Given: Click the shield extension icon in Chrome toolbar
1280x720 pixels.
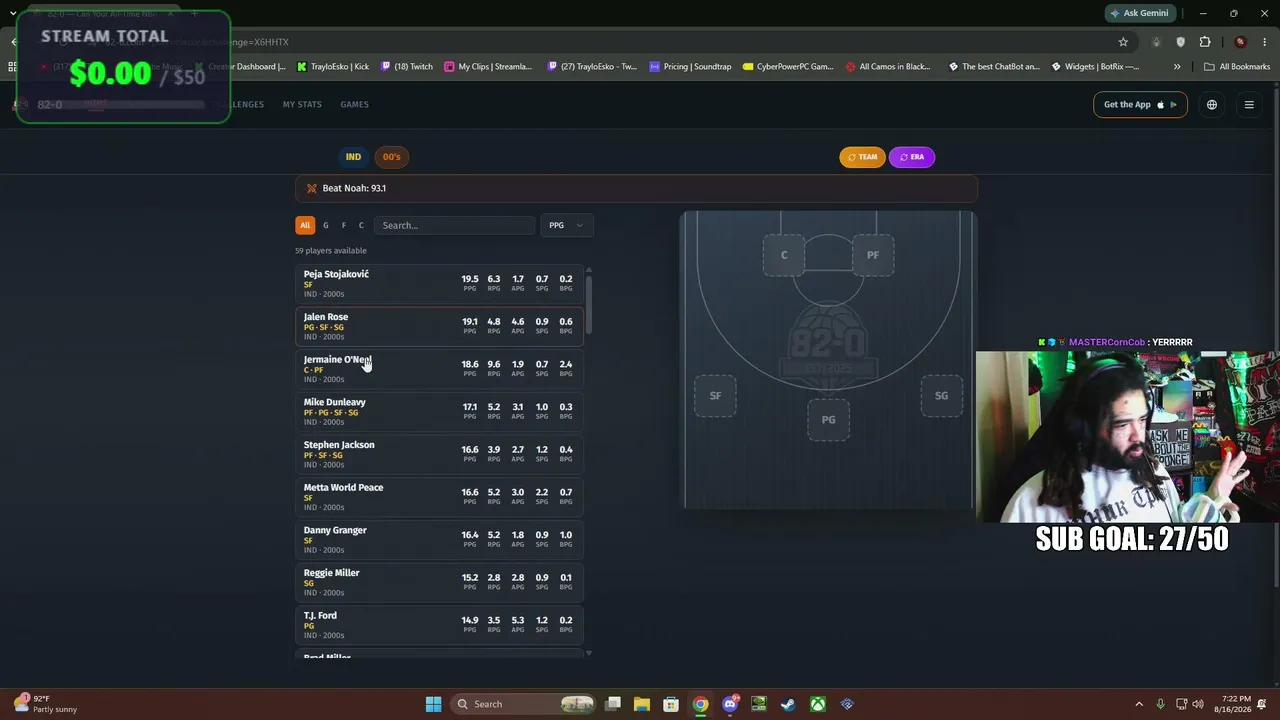Looking at the screenshot, I should [1181, 42].
